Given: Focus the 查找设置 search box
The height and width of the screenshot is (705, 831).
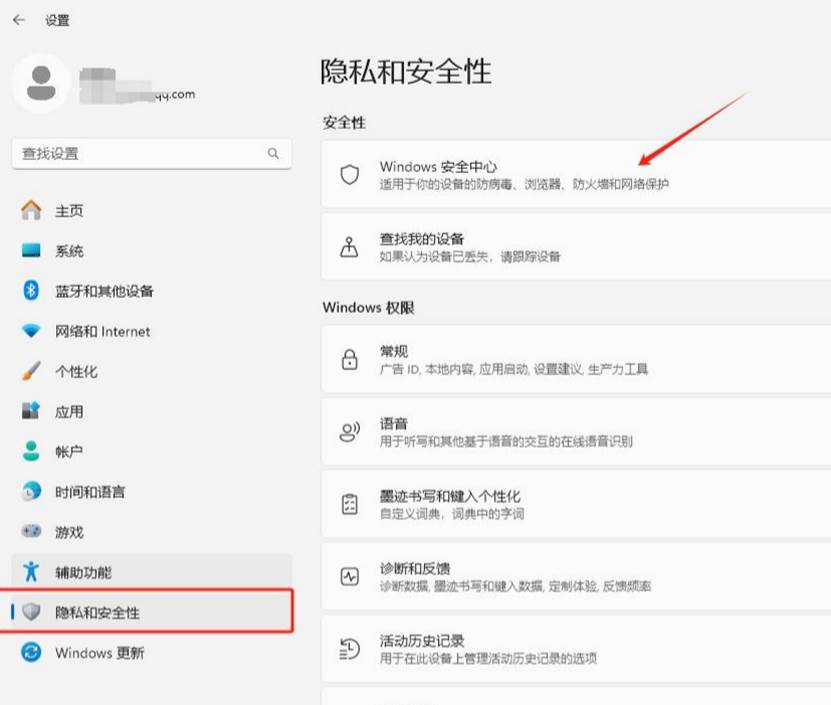Looking at the screenshot, I should tap(152, 154).
